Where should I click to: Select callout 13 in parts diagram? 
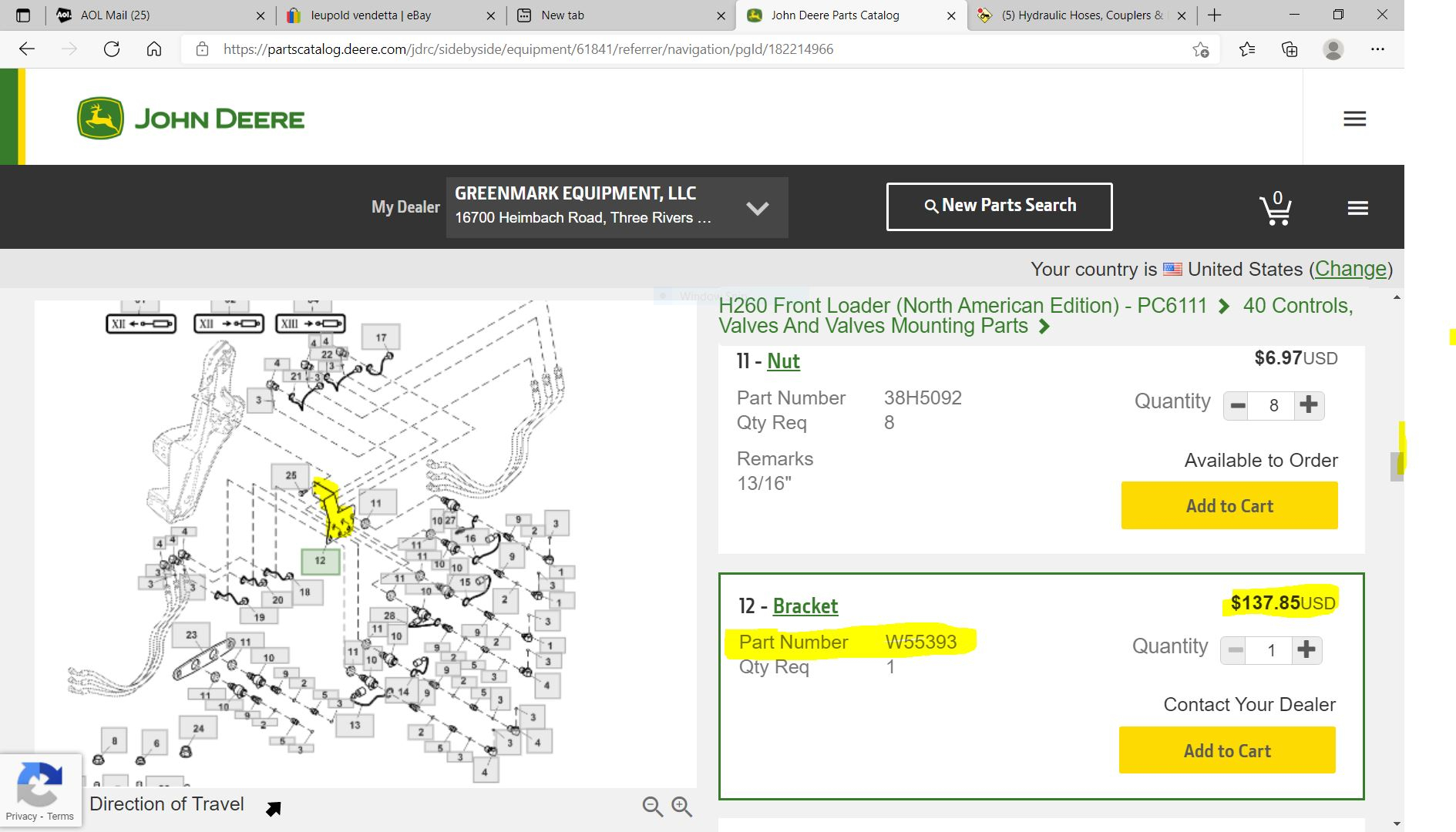[355, 725]
